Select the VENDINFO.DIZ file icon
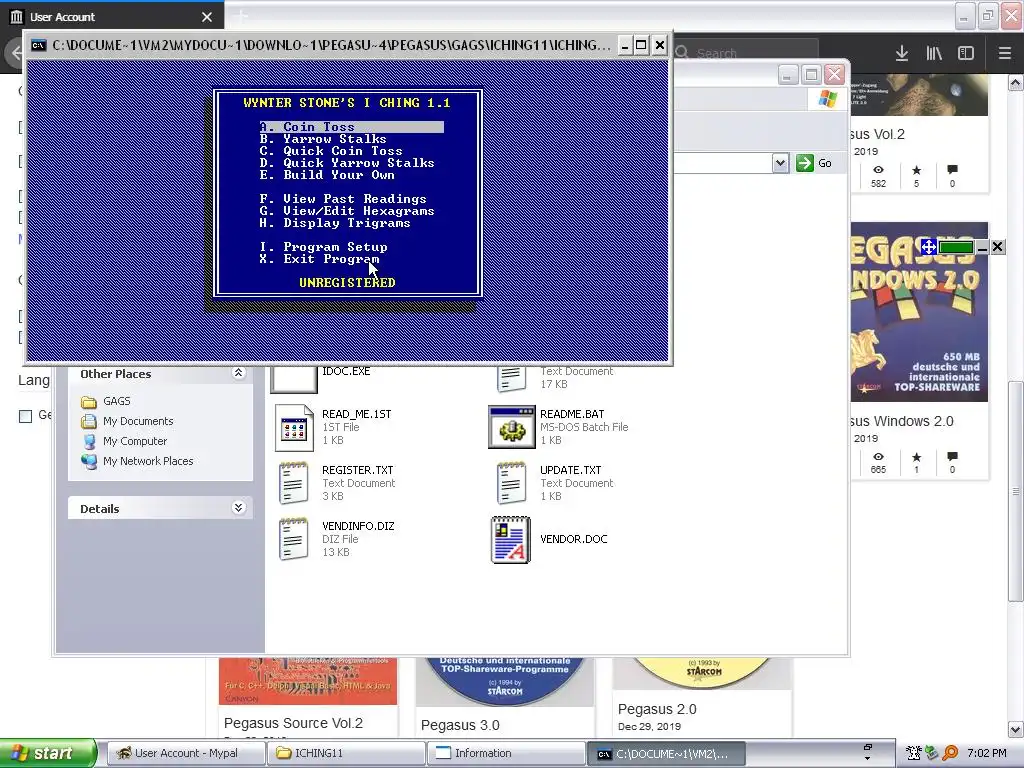 [294, 539]
